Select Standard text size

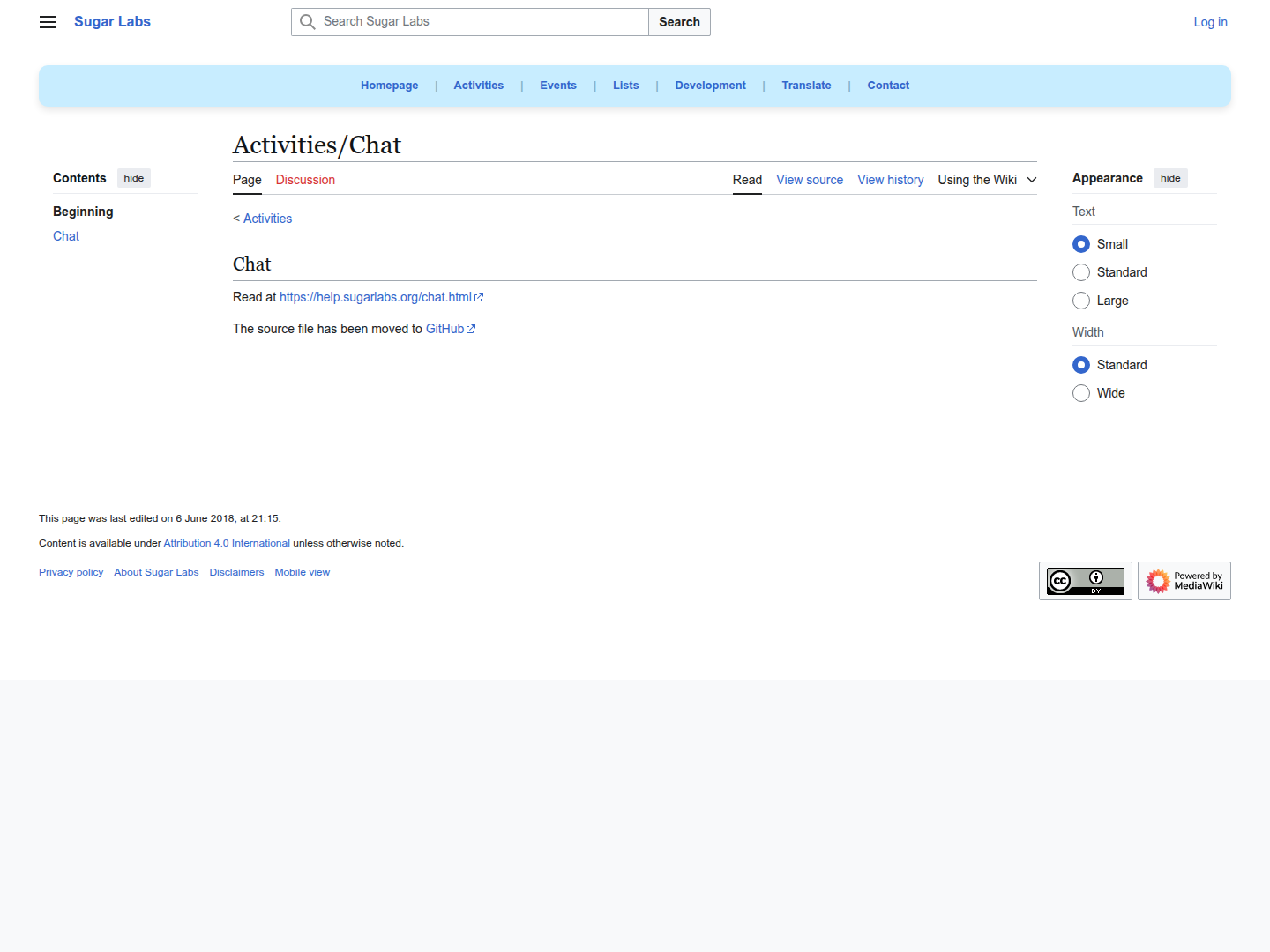[1081, 272]
